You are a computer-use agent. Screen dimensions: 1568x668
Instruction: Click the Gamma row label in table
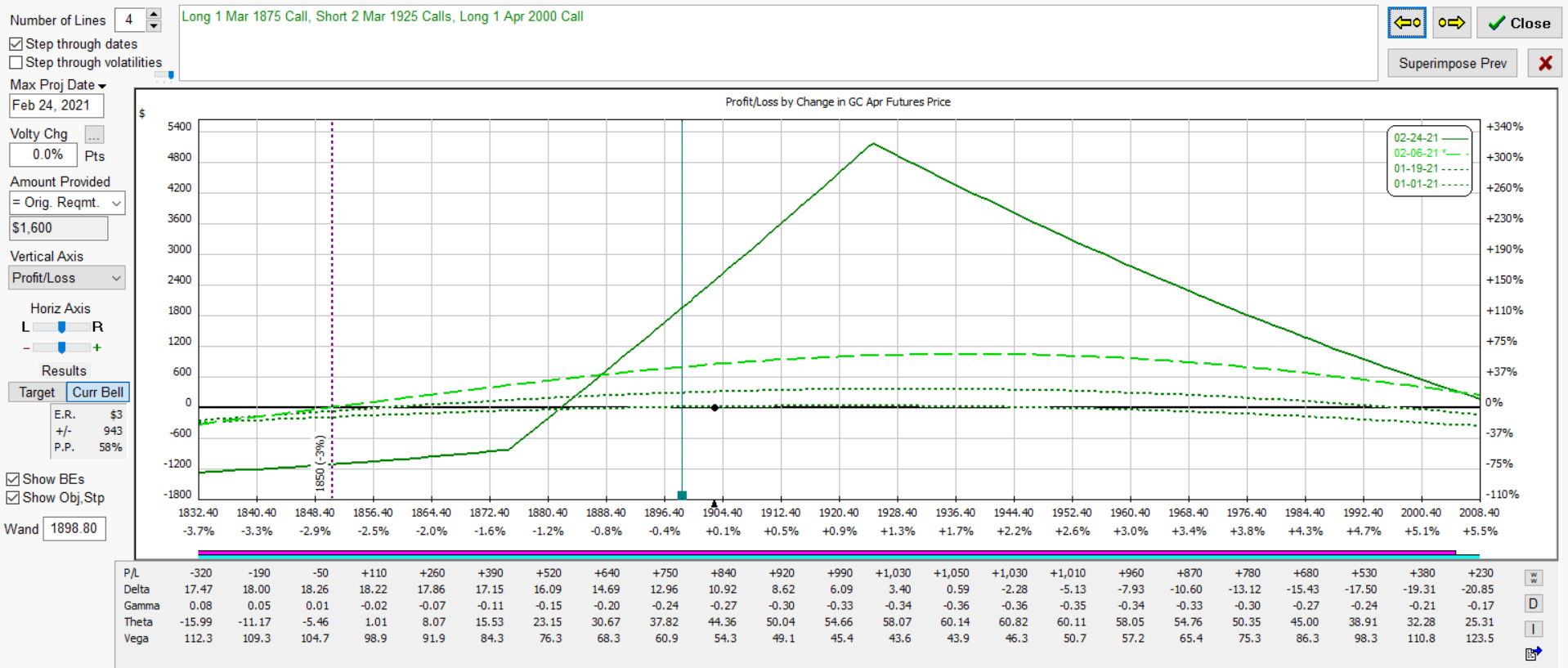coord(141,606)
